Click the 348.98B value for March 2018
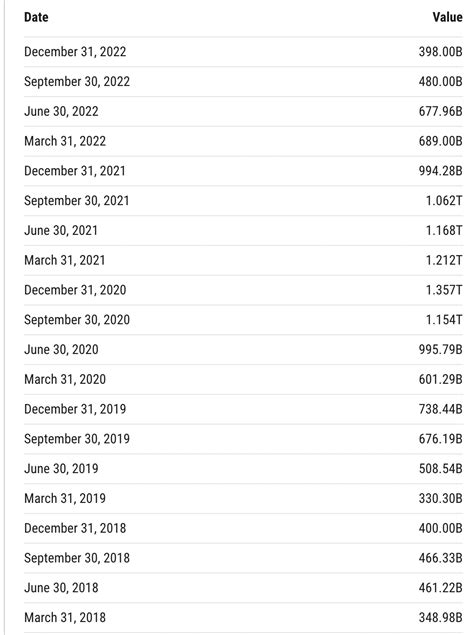474x635 pixels. tap(440, 618)
